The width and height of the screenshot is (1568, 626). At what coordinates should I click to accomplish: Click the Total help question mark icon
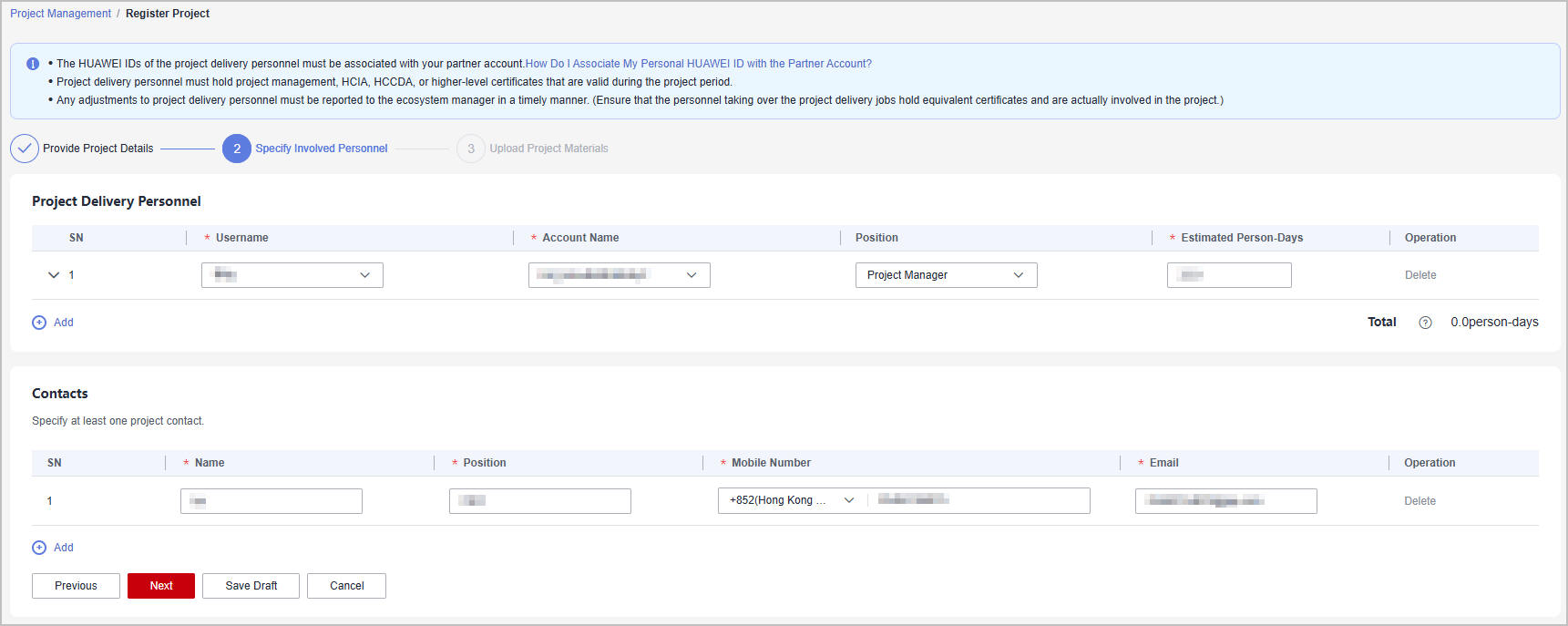pos(1425,323)
